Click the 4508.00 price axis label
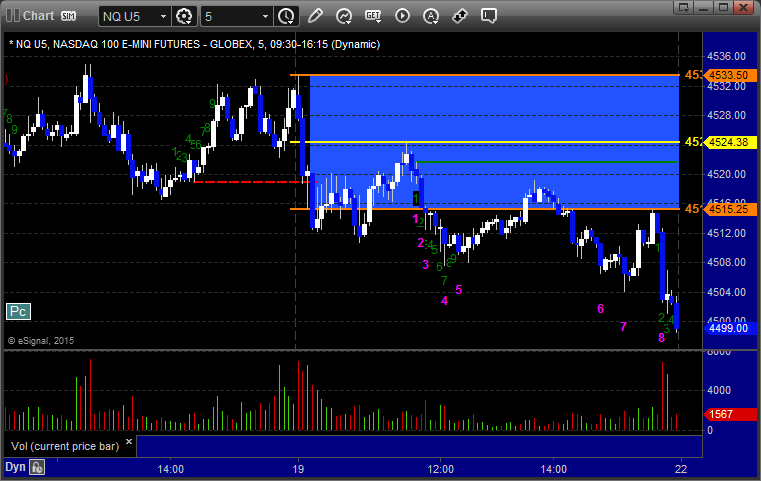This screenshot has height=481, width=761. pos(727,263)
